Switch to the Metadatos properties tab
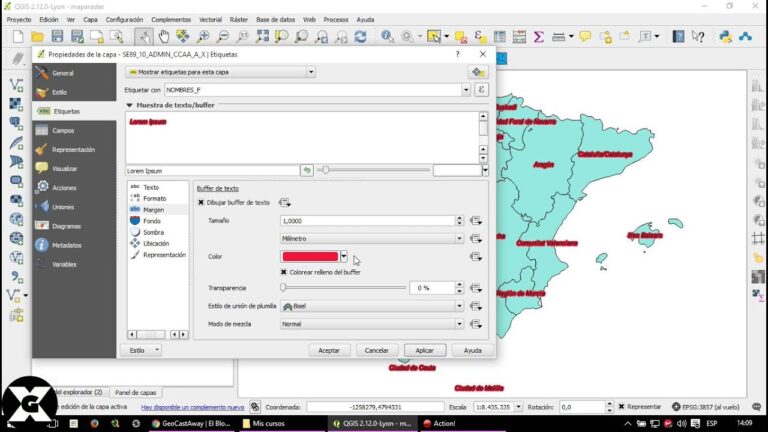Viewport: 768px width, 432px height. (x=74, y=245)
